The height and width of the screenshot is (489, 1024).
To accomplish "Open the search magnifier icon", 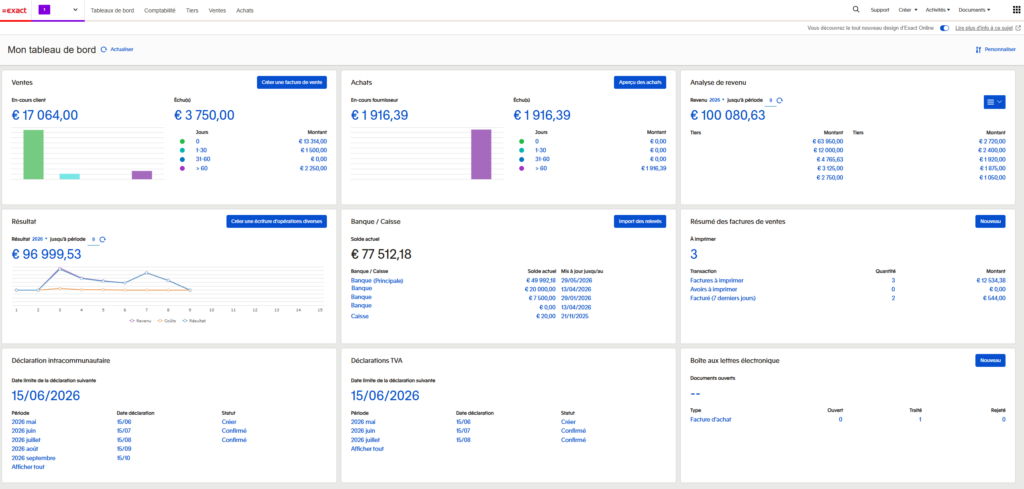I will point(856,10).
